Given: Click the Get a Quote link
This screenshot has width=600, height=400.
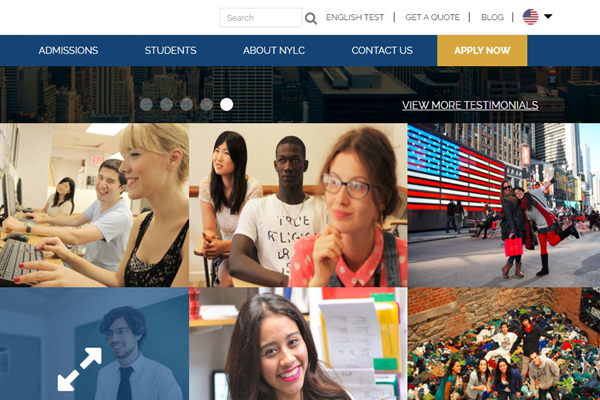Looking at the screenshot, I should [x=432, y=17].
